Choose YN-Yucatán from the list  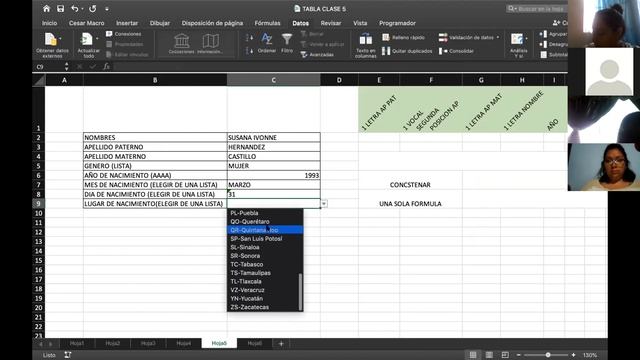pyautogui.click(x=265, y=299)
